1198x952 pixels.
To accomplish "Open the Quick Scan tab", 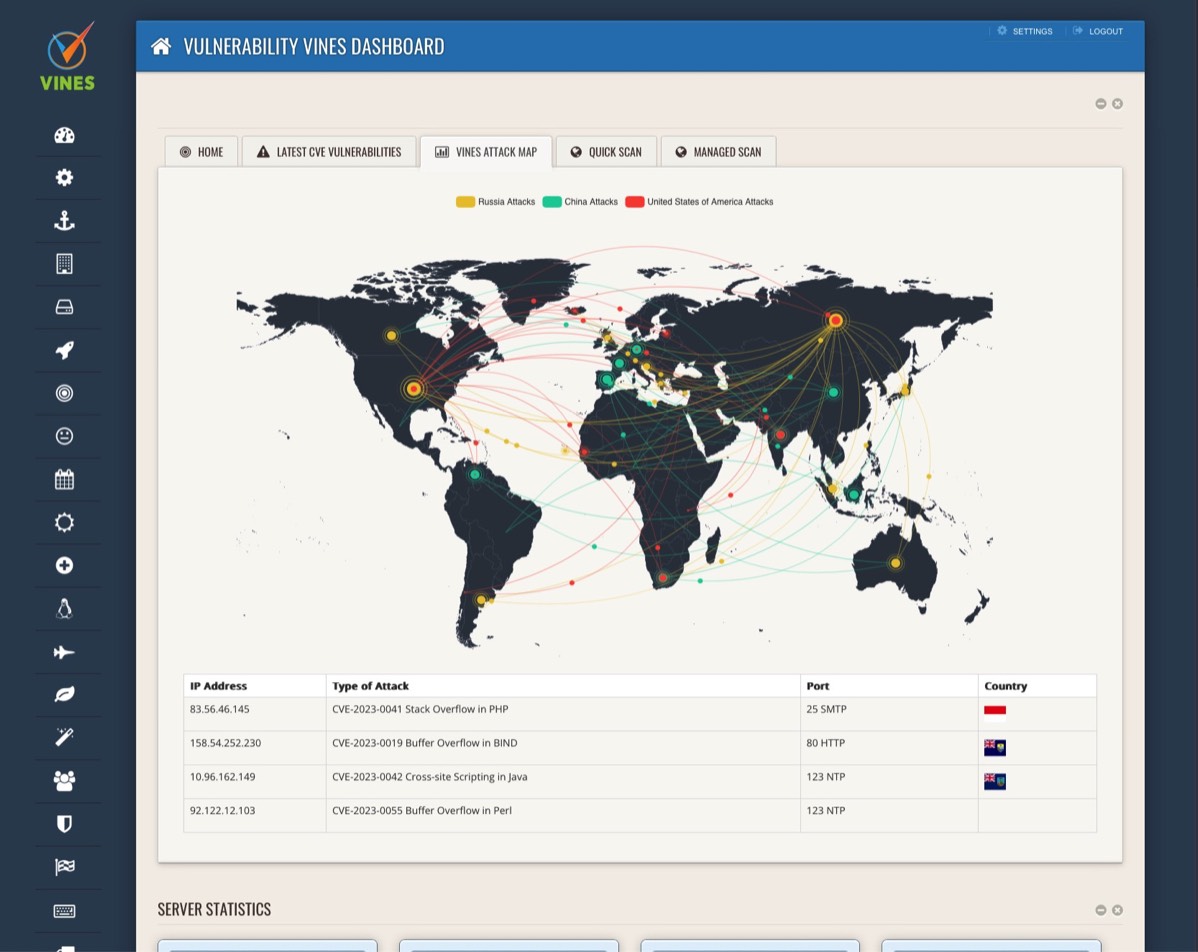I will (x=606, y=152).
